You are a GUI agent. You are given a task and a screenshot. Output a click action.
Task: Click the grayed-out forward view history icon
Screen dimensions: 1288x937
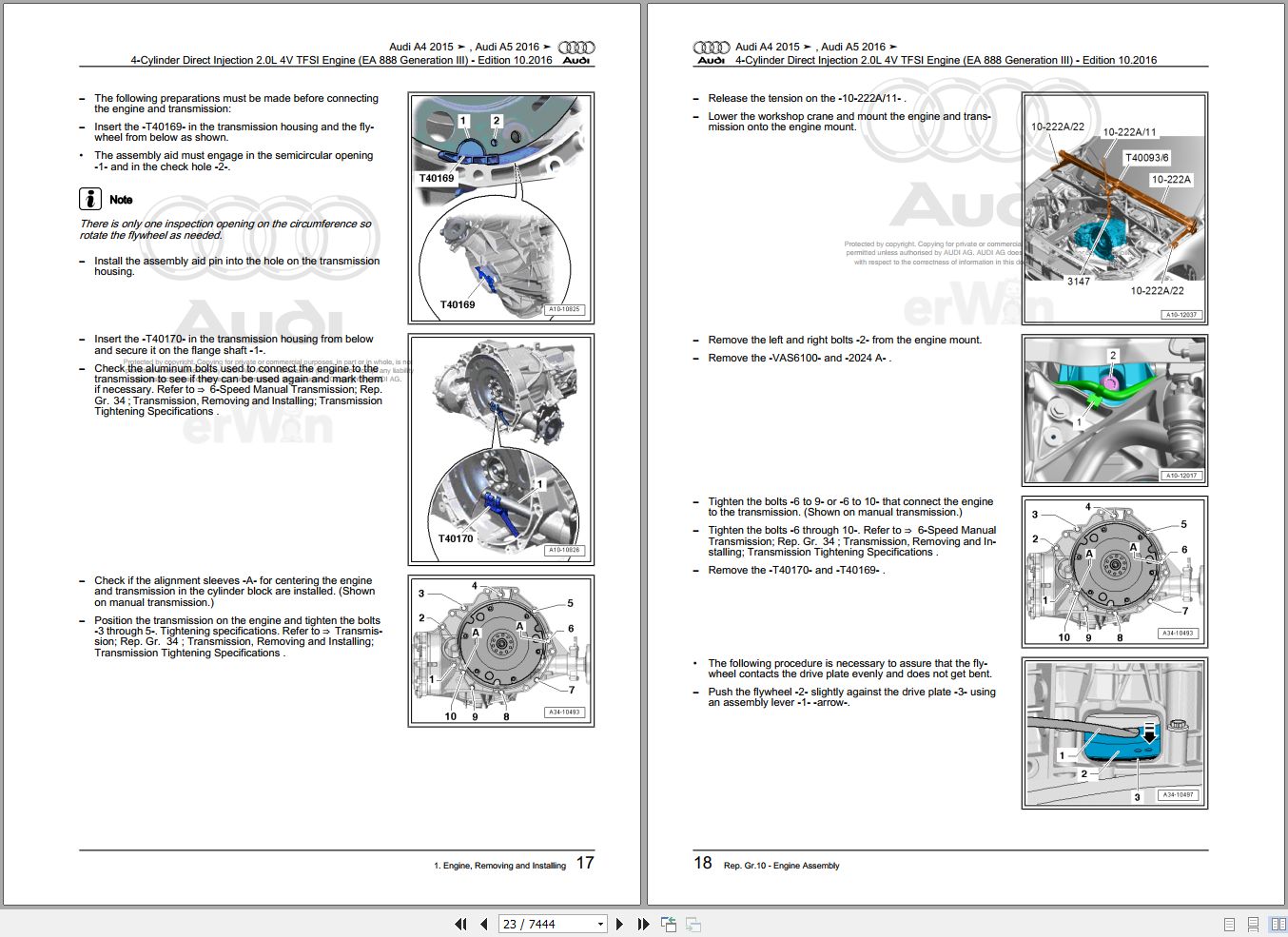pos(693,924)
